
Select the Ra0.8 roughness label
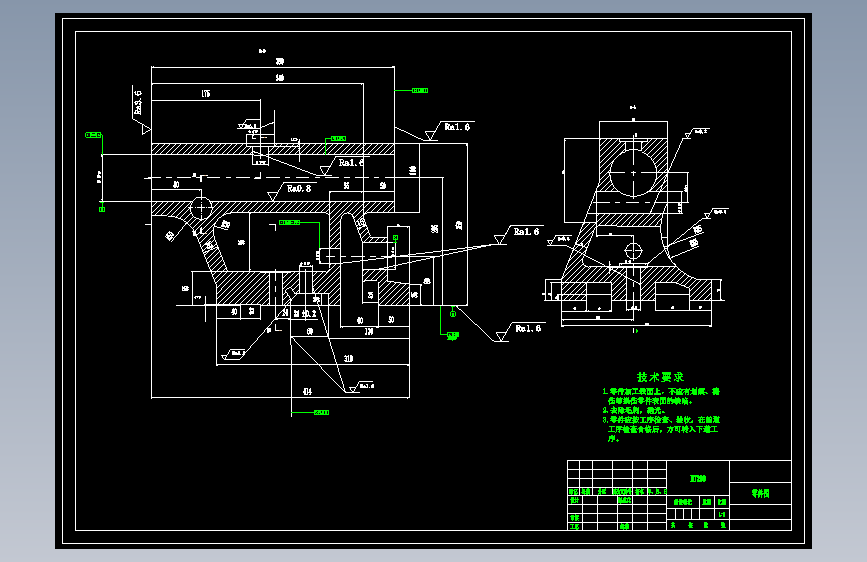299,189
